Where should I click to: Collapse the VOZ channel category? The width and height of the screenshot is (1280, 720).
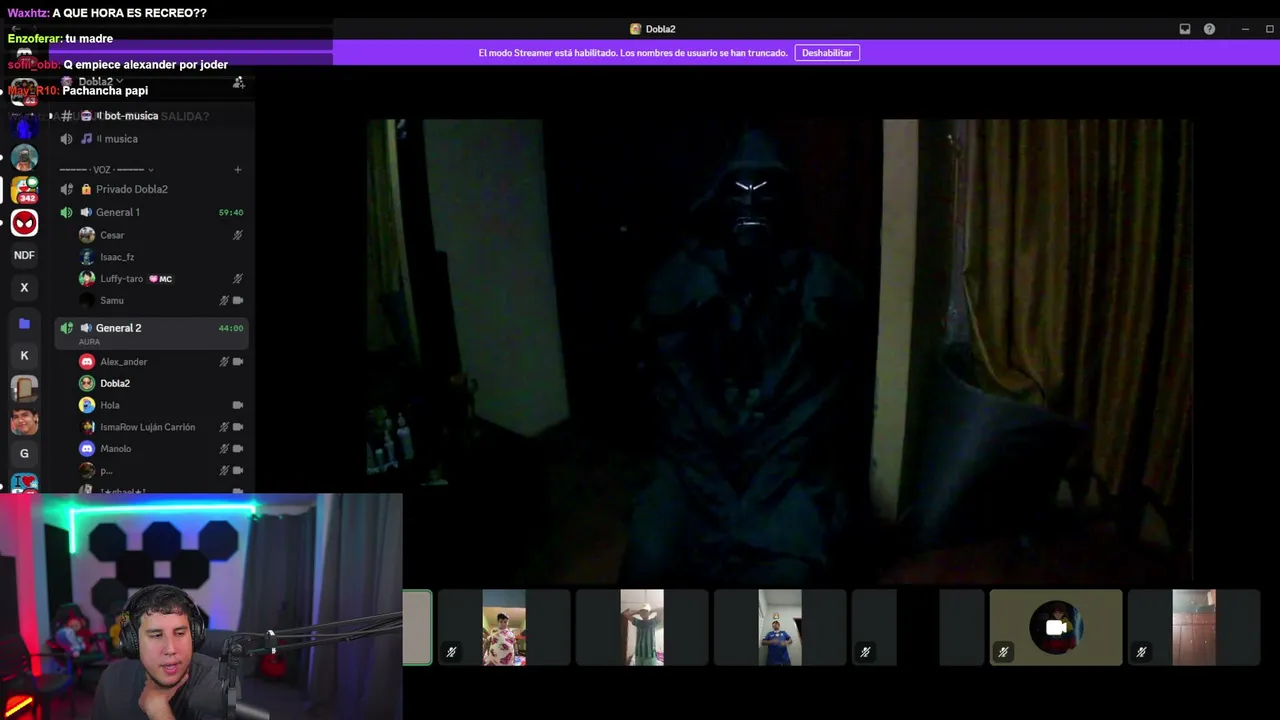106,170
